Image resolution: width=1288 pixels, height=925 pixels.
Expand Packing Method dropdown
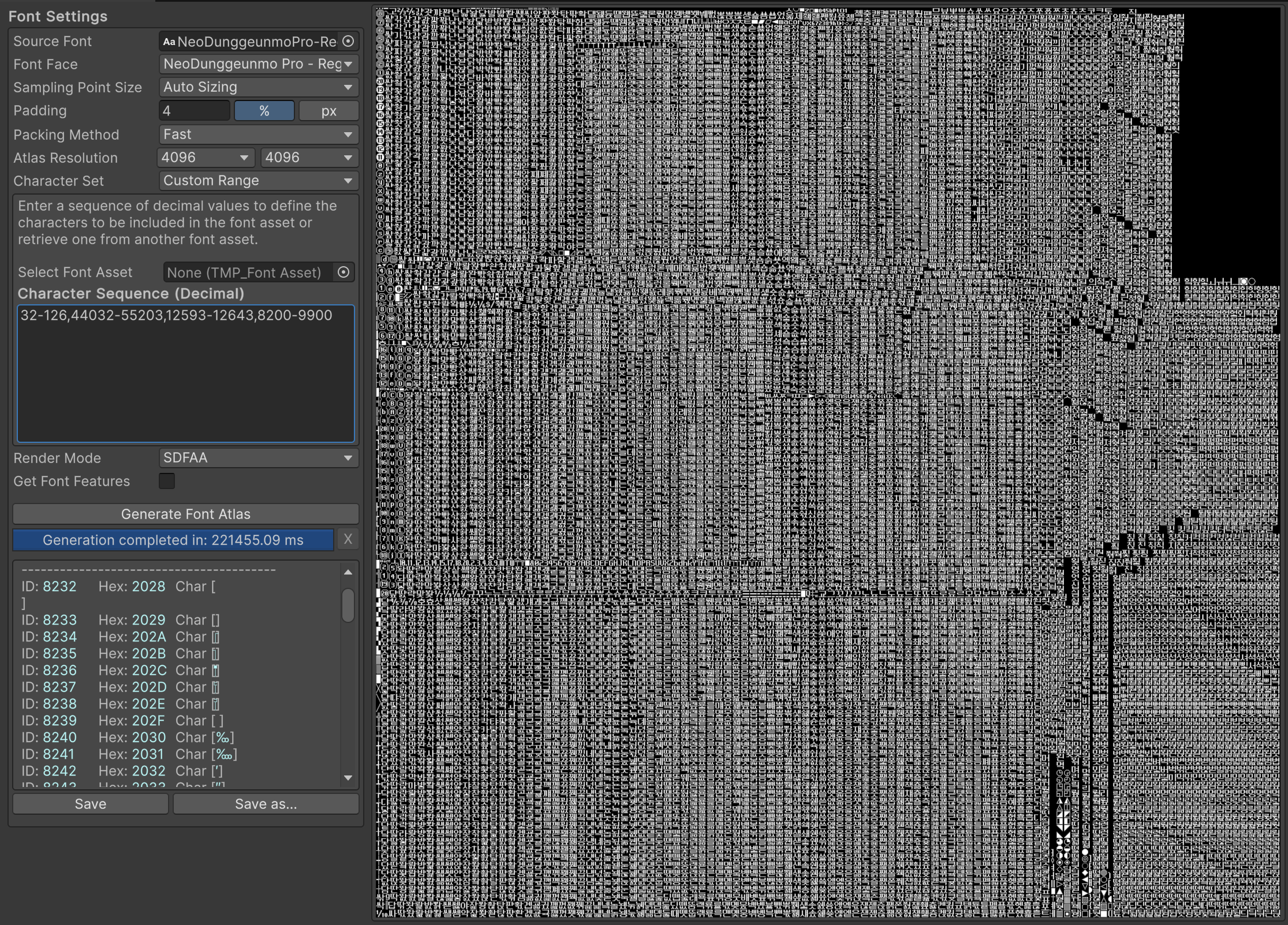(x=258, y=135)
